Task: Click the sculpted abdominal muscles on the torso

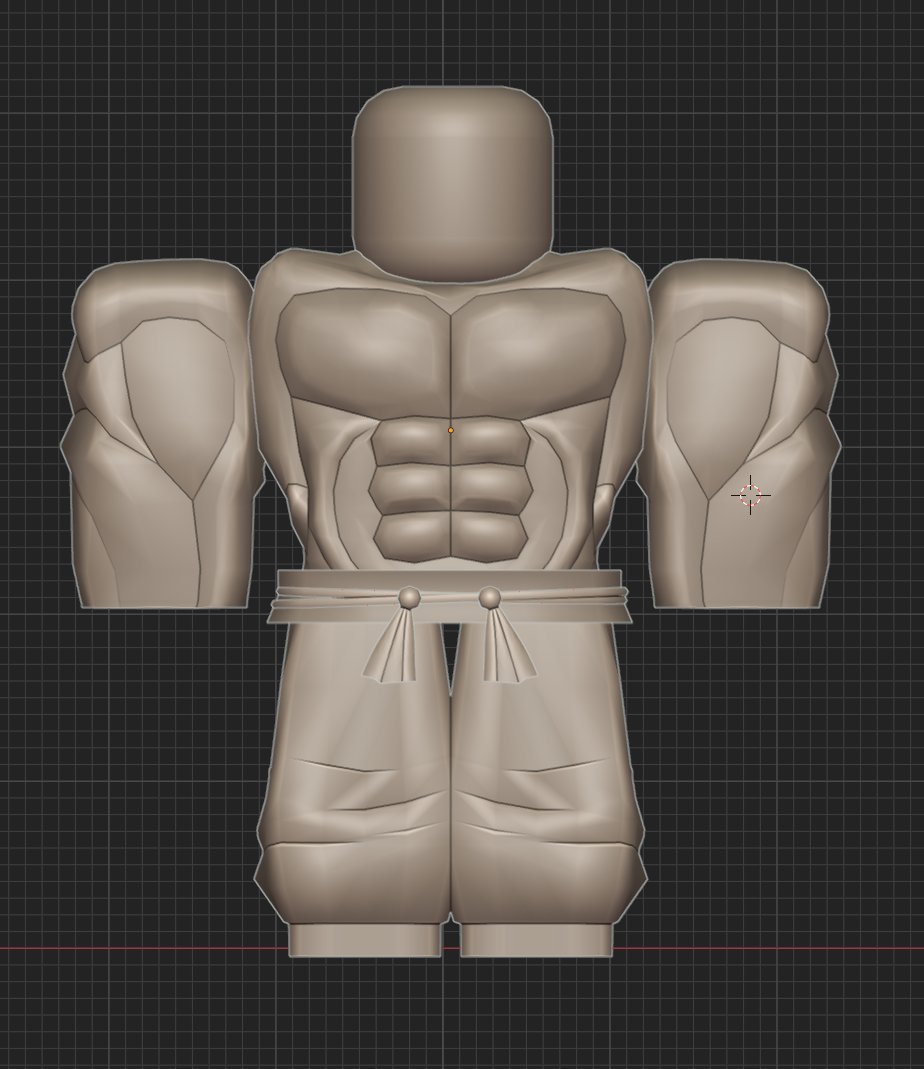Action: pos(451,490)
